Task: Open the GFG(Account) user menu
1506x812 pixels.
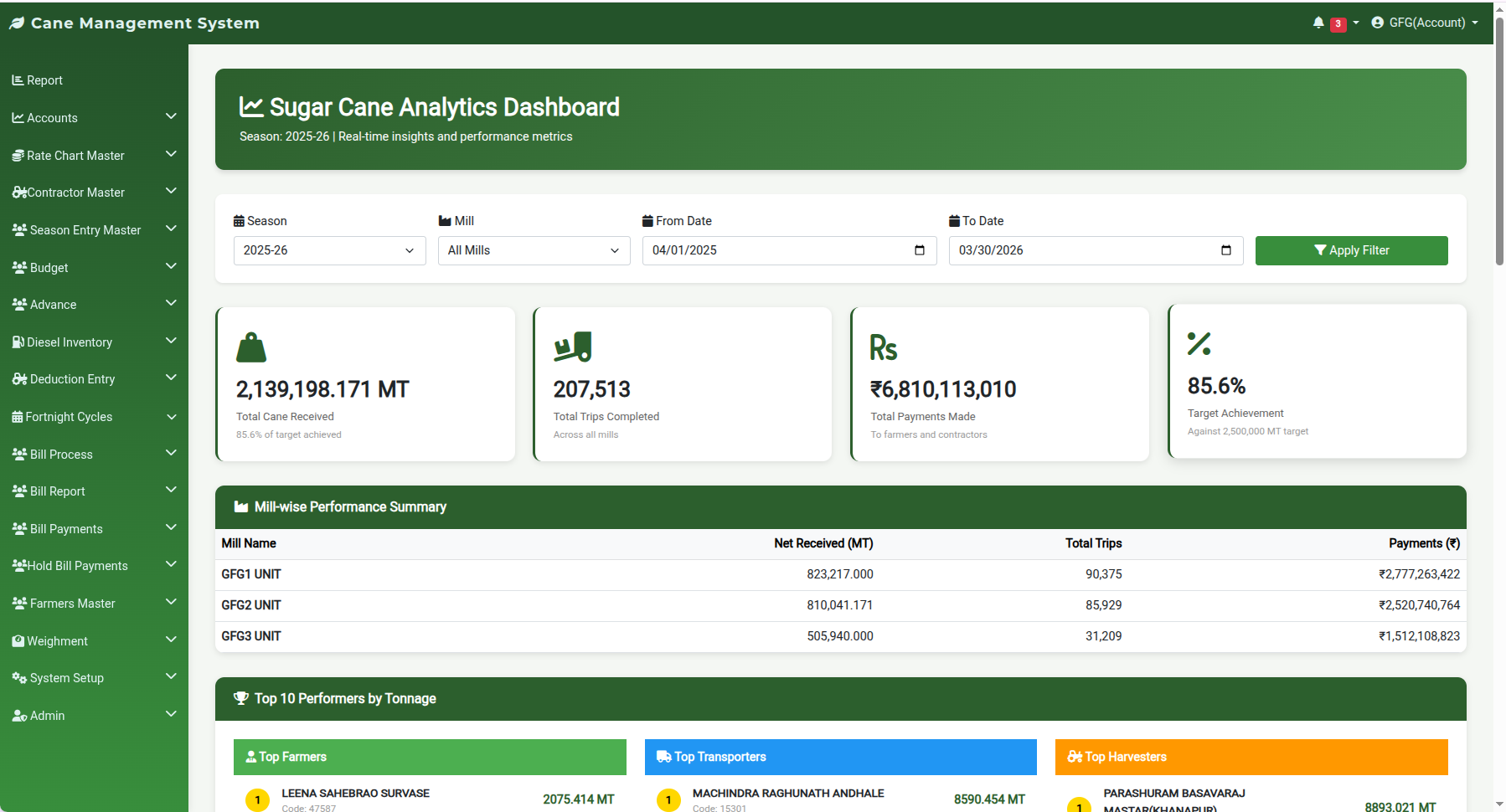Action: 1425,23
